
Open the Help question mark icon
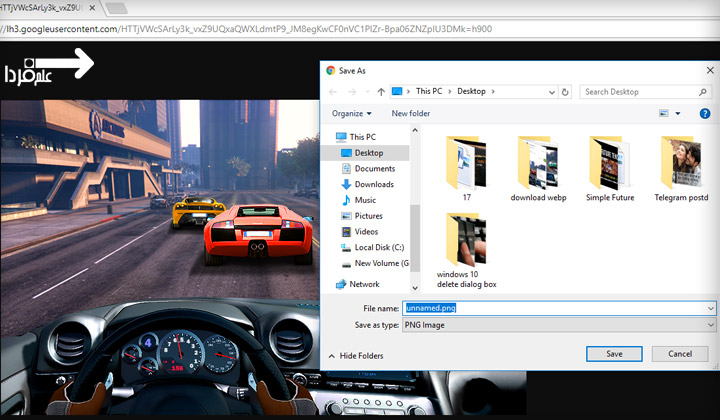click(x=704, y=114)
